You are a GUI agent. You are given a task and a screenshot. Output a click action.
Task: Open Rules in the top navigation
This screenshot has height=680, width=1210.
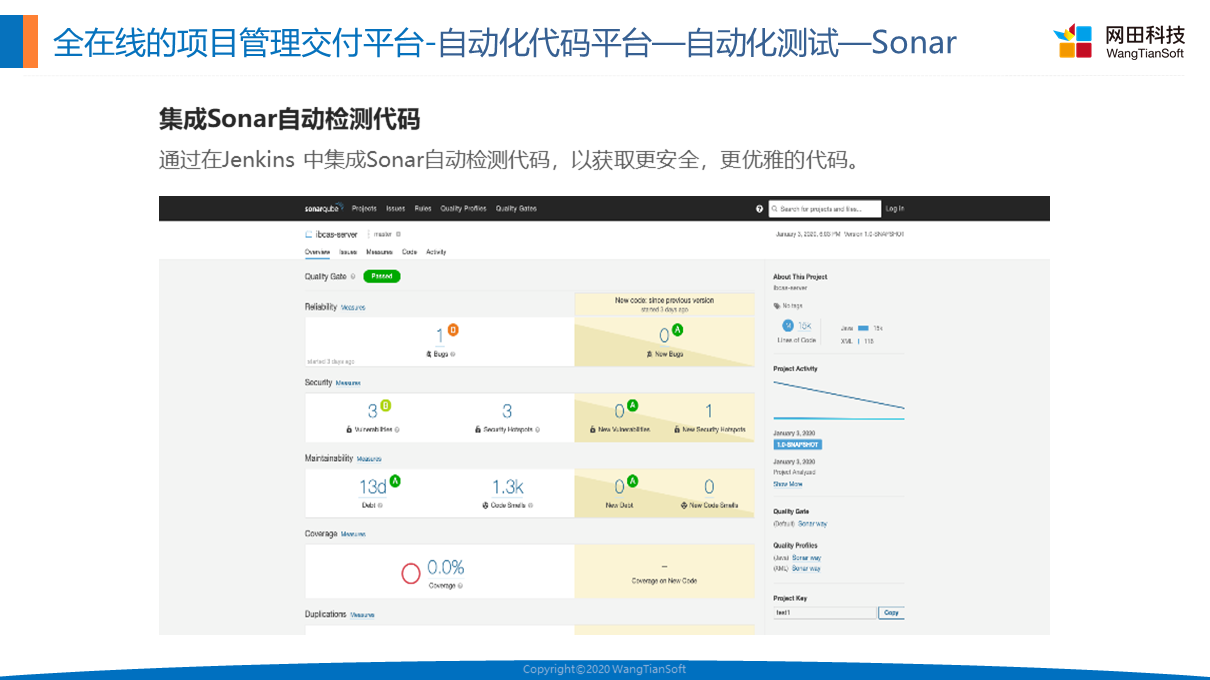click(x=423, y=209)
